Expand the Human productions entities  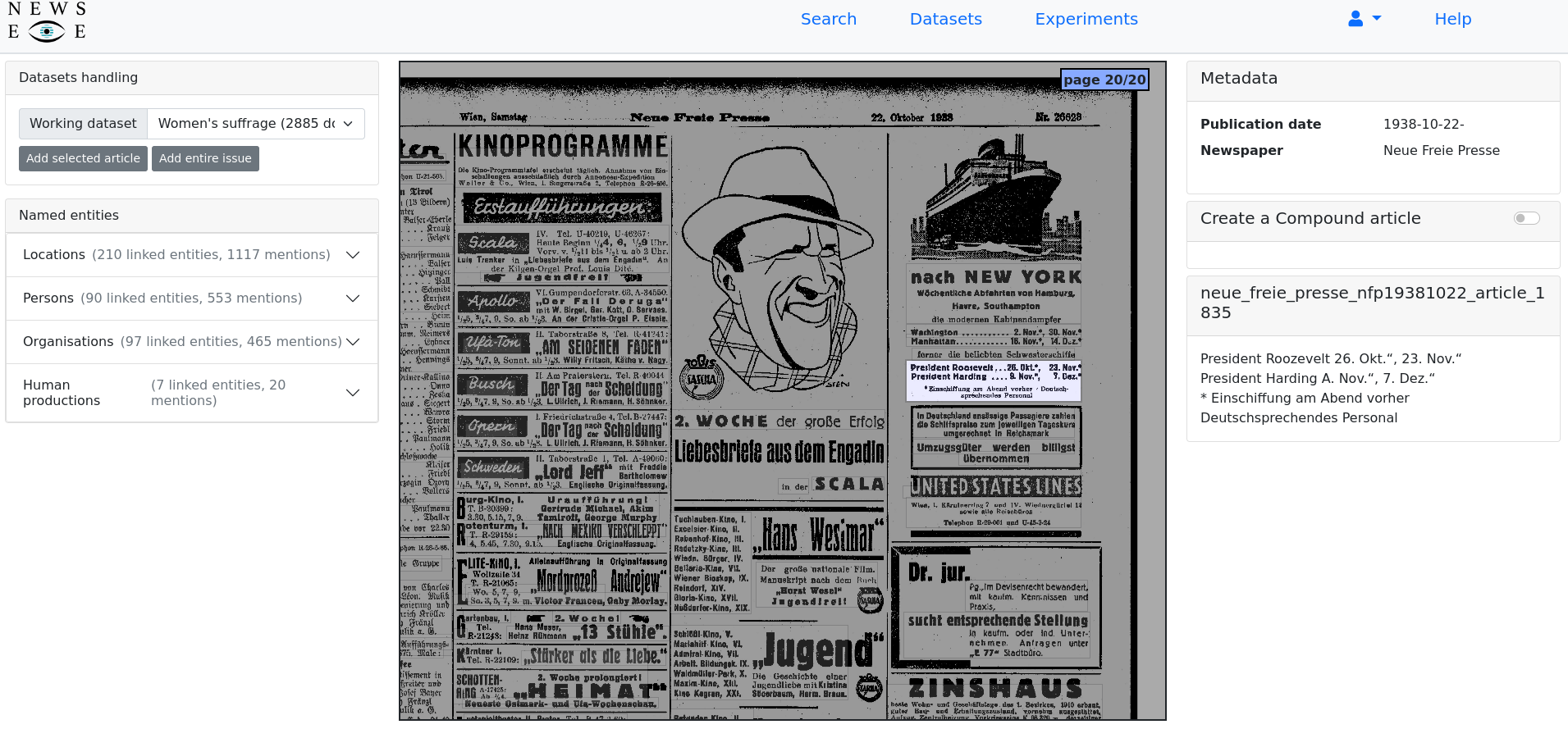[x=192, y=393]
